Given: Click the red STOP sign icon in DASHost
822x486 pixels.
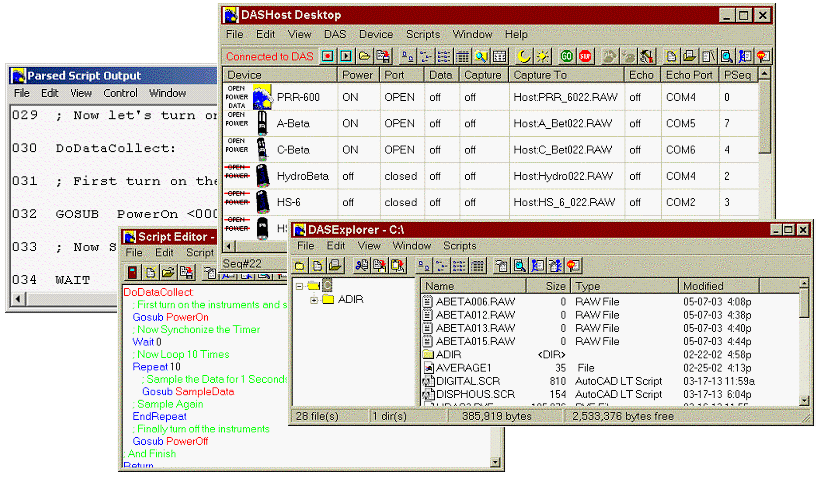Looking at the screenshot, I should click(x=585, y=56).
